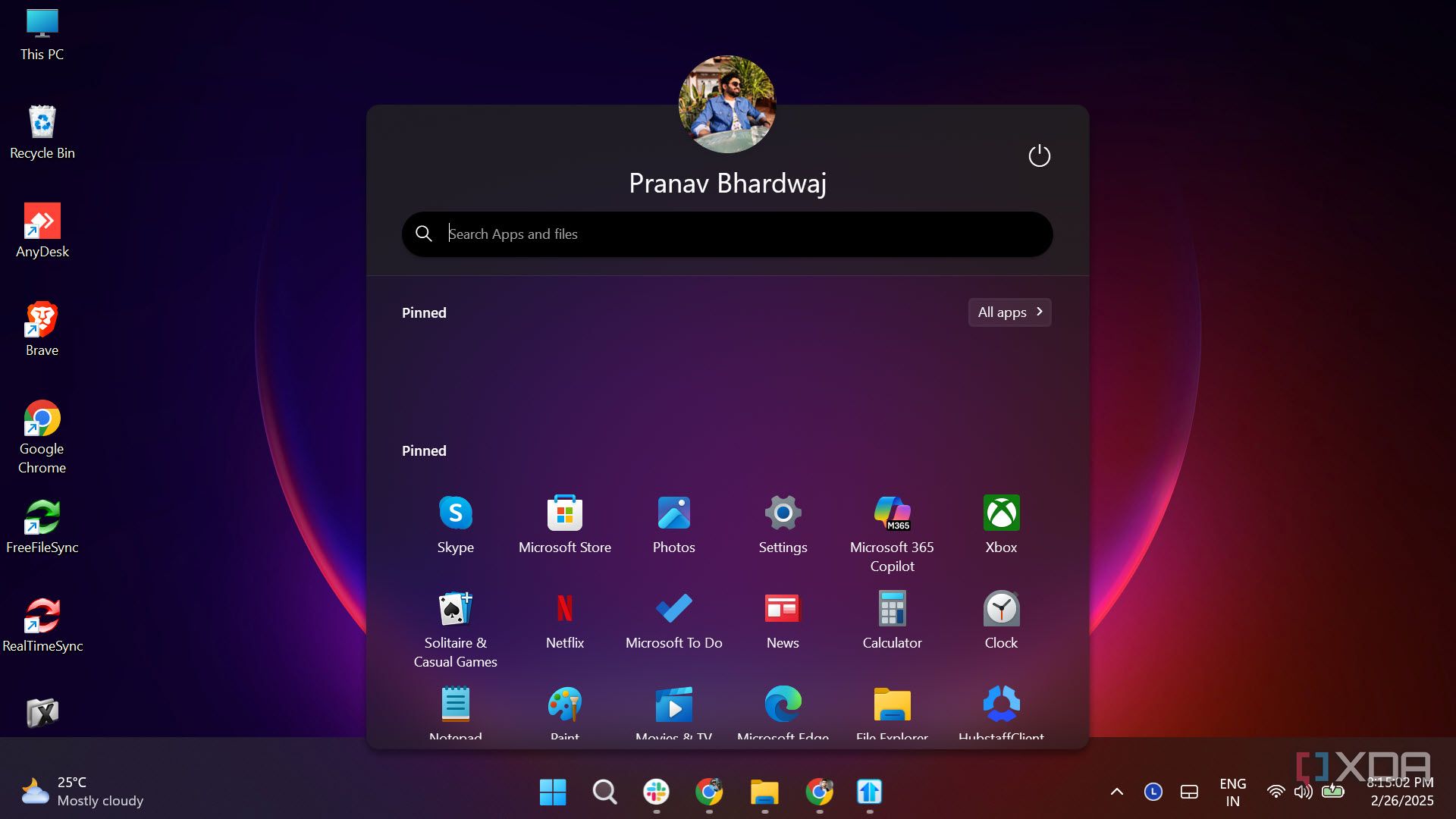Open Slack from the taskbar
Viewport: 1456px width, 819px height.
coord(656,793)
